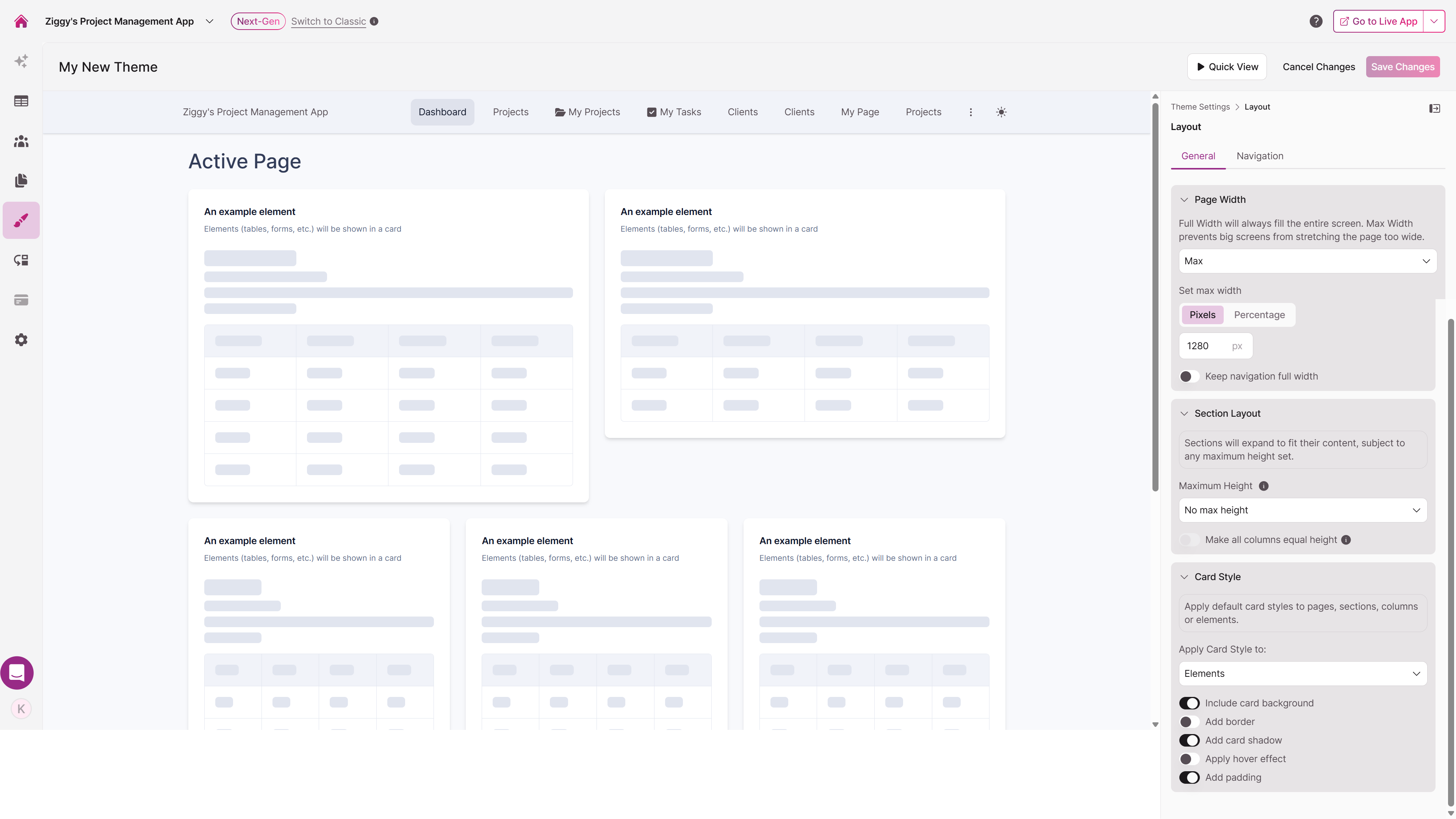Open the users group sidebar icon

coord(21,141)
